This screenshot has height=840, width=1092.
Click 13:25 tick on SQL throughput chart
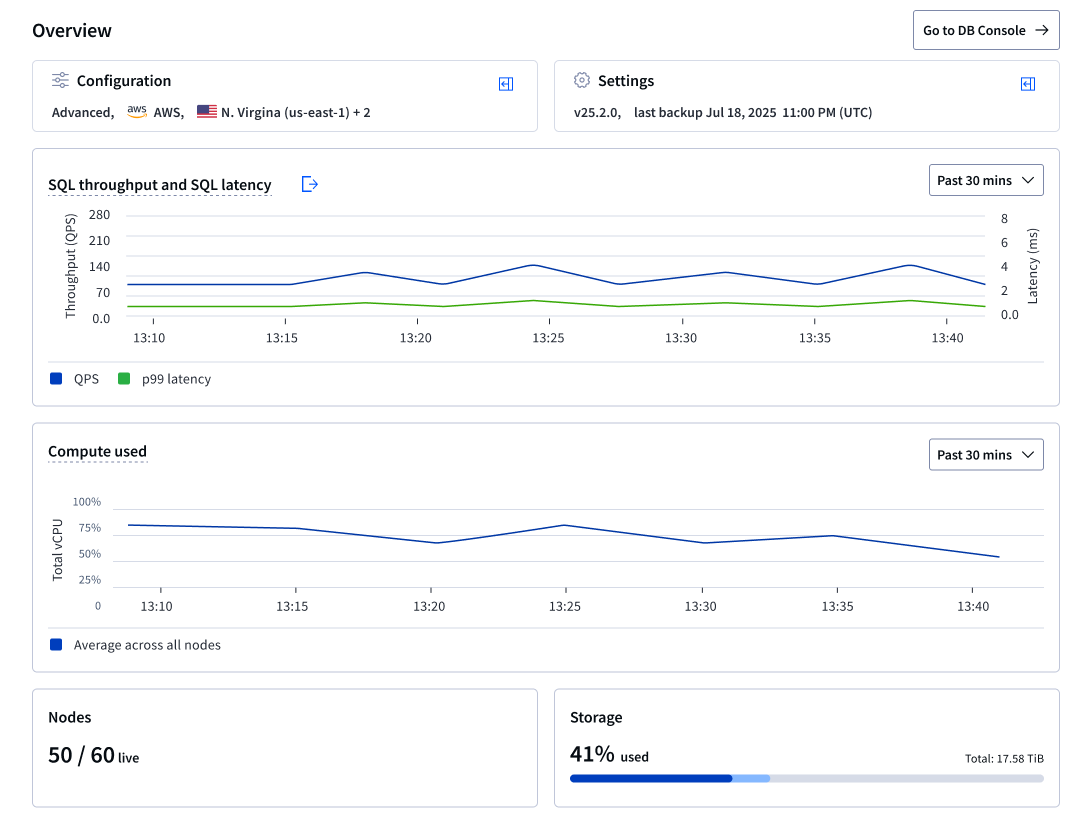[548, 338]
